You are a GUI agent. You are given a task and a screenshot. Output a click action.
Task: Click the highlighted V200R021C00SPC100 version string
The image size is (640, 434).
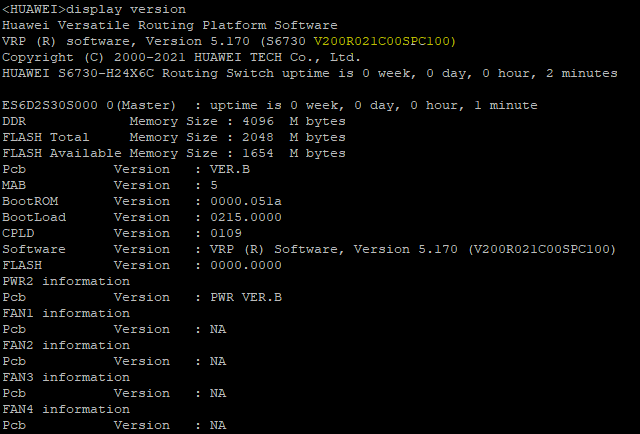pos(385,41)
